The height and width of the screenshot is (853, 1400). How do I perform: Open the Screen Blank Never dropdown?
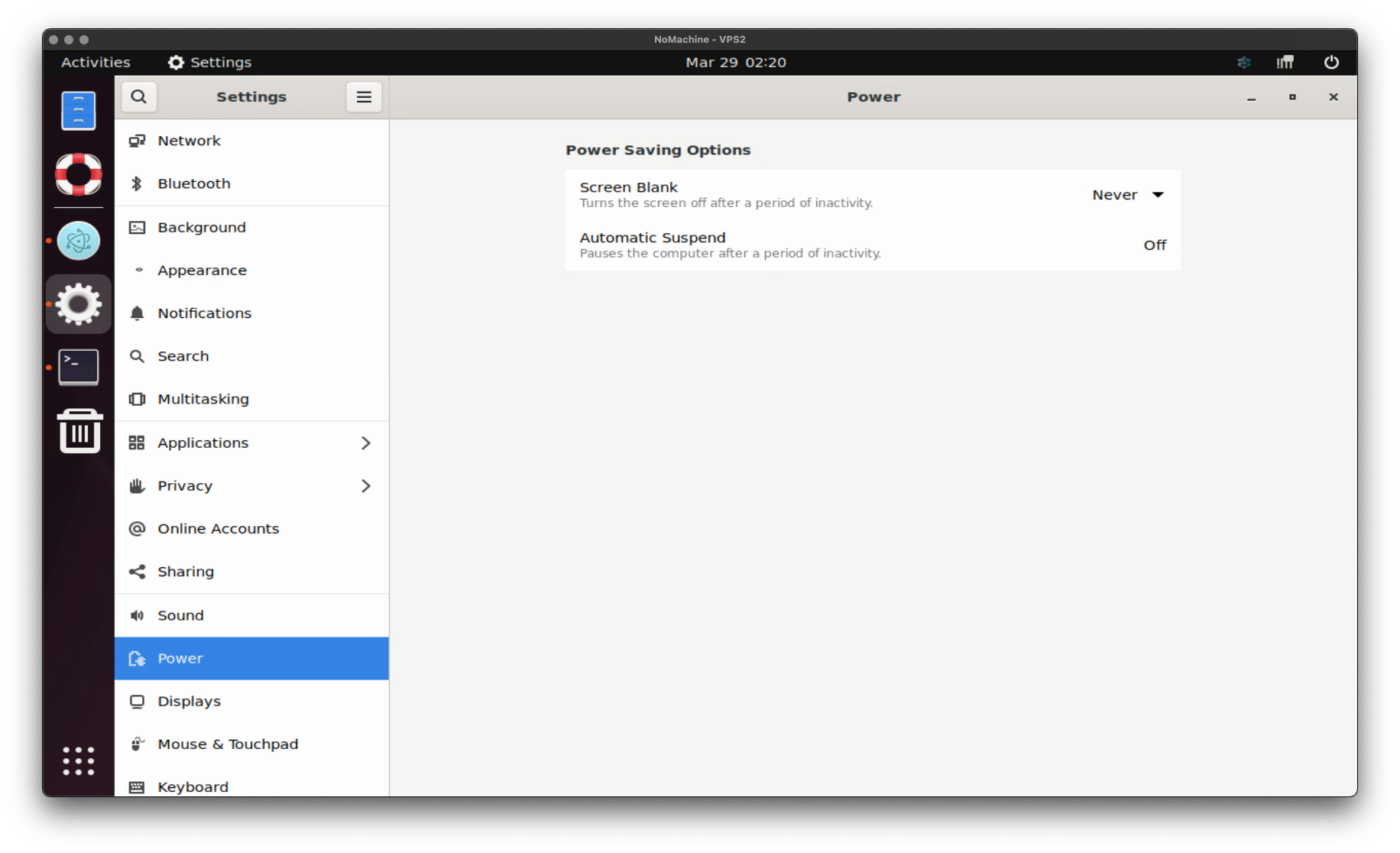(x=1128, y=195)
